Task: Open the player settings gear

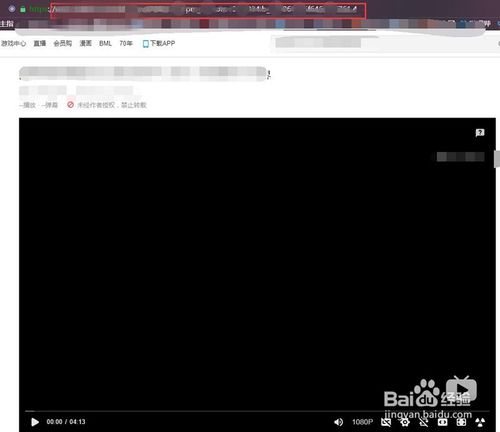Action: tap(405, 422)
